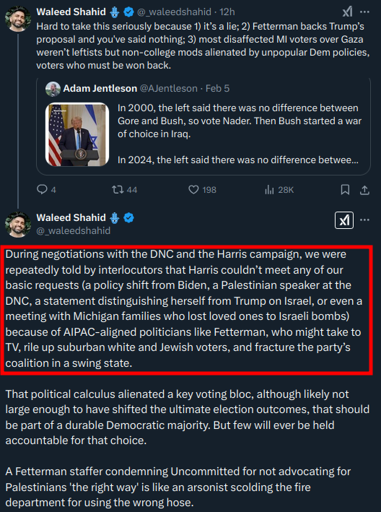The image size is (381, 512).
Task: Open Waleed Shahid's avatar on second tweet
Action: pos(18,224)
